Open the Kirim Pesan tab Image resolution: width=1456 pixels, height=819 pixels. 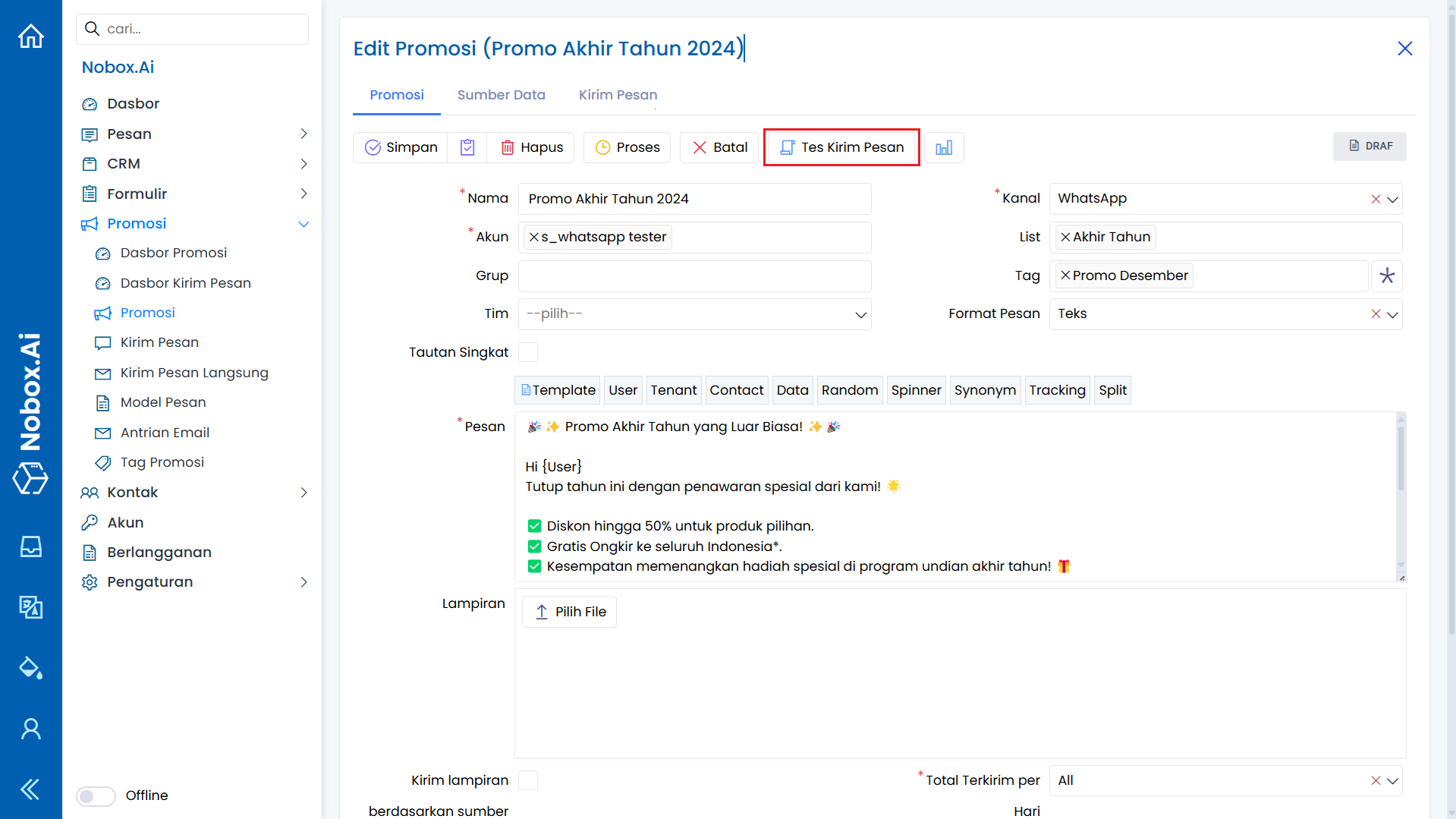click(618, 95)
